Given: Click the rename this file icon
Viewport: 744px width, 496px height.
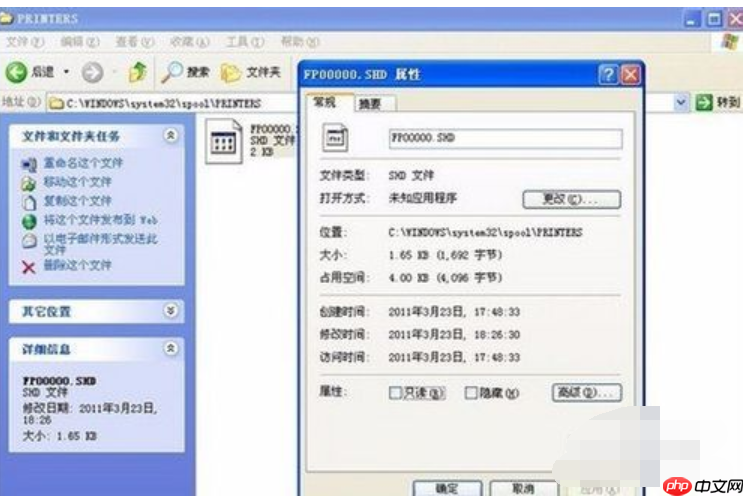Looking at the screenshot, I should (28, 164).
